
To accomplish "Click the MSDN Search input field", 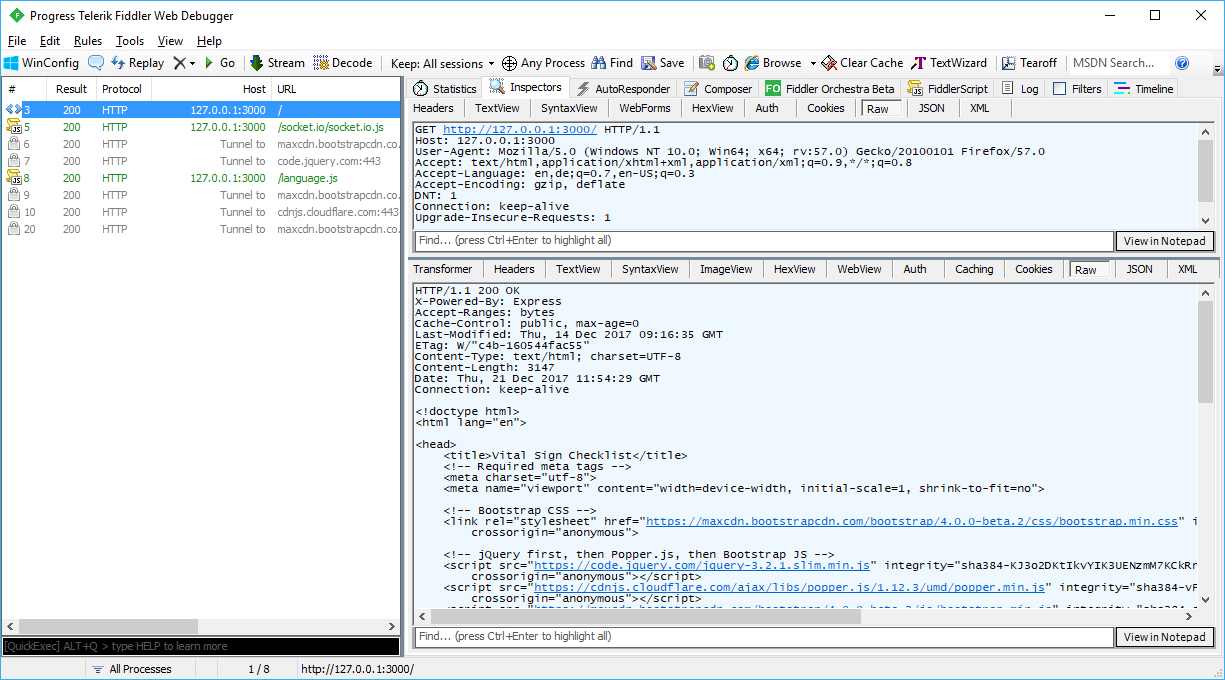I will tap(1118, 63).
